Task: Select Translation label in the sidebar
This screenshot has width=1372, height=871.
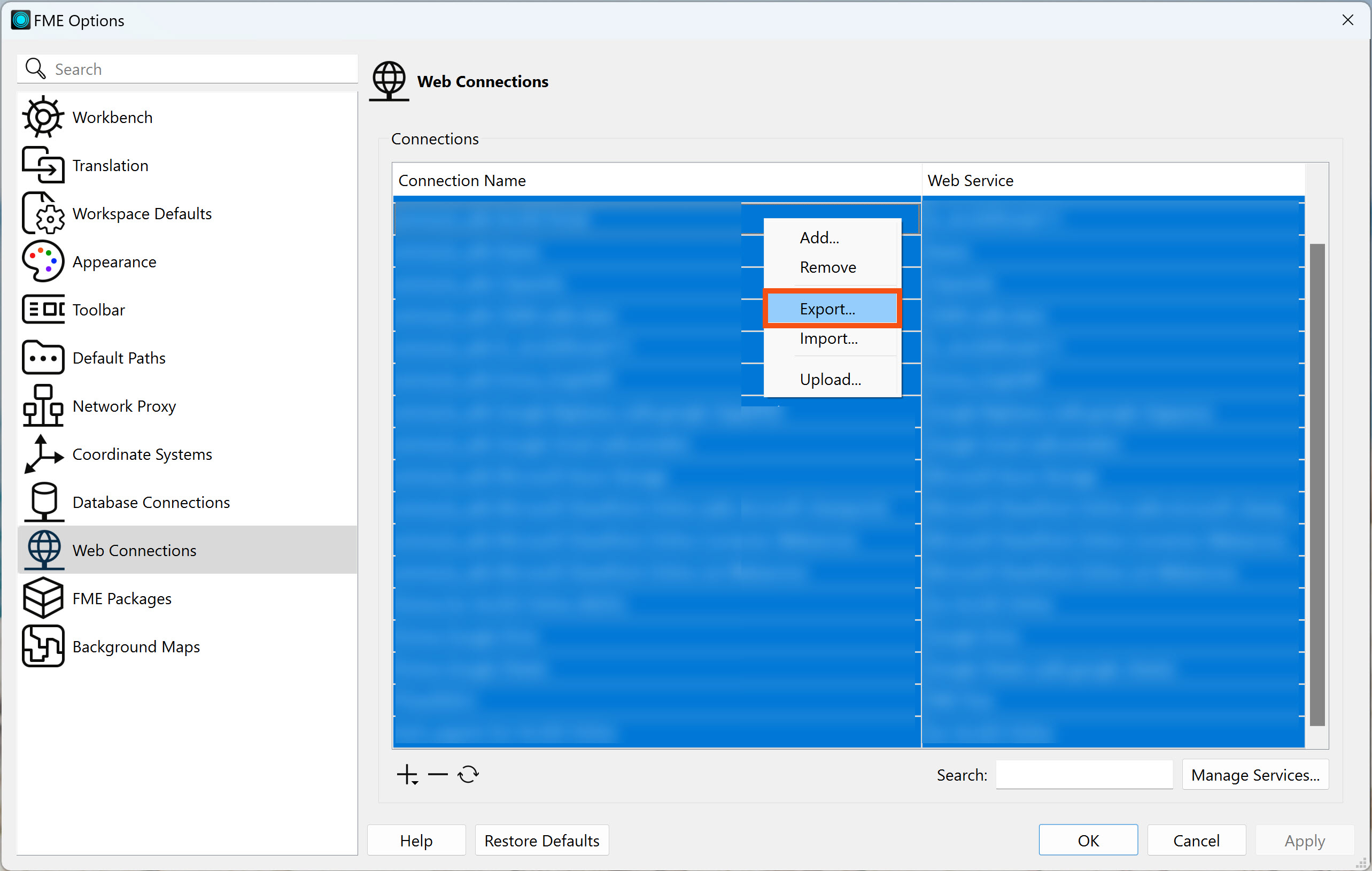Action: [x=111, y=165]
